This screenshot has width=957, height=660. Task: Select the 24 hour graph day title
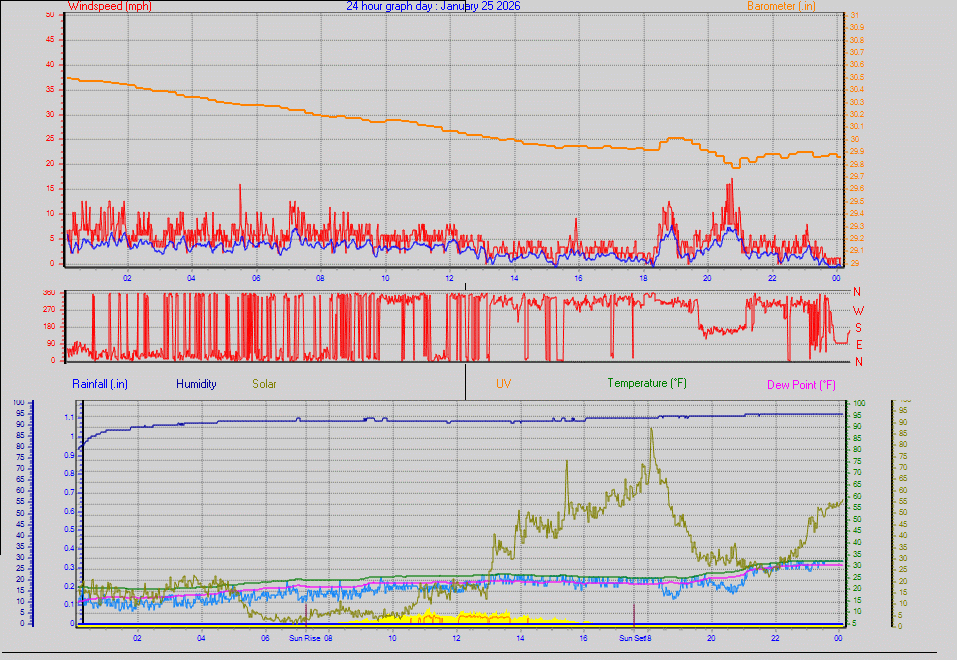point(433,6)
